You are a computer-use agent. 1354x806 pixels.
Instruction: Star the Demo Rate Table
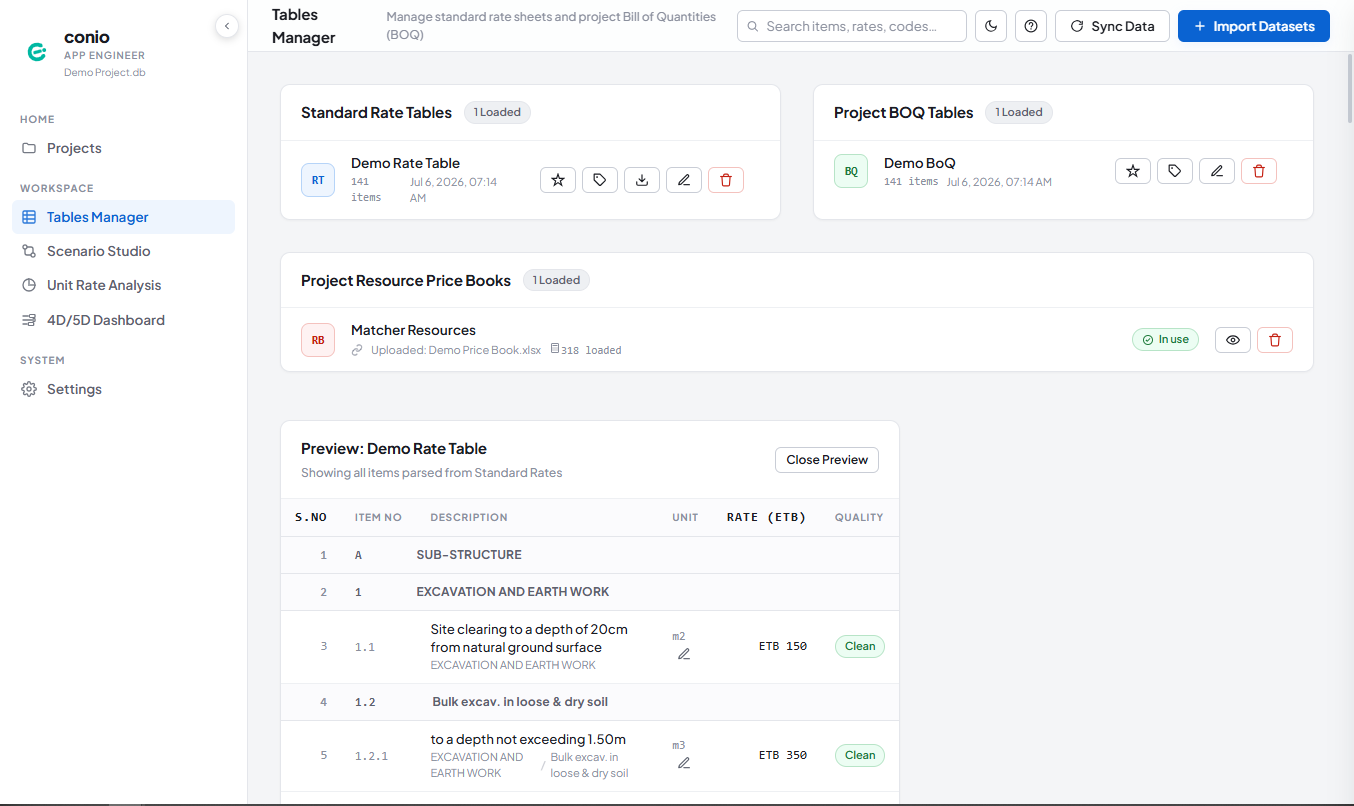coord(558,180)
